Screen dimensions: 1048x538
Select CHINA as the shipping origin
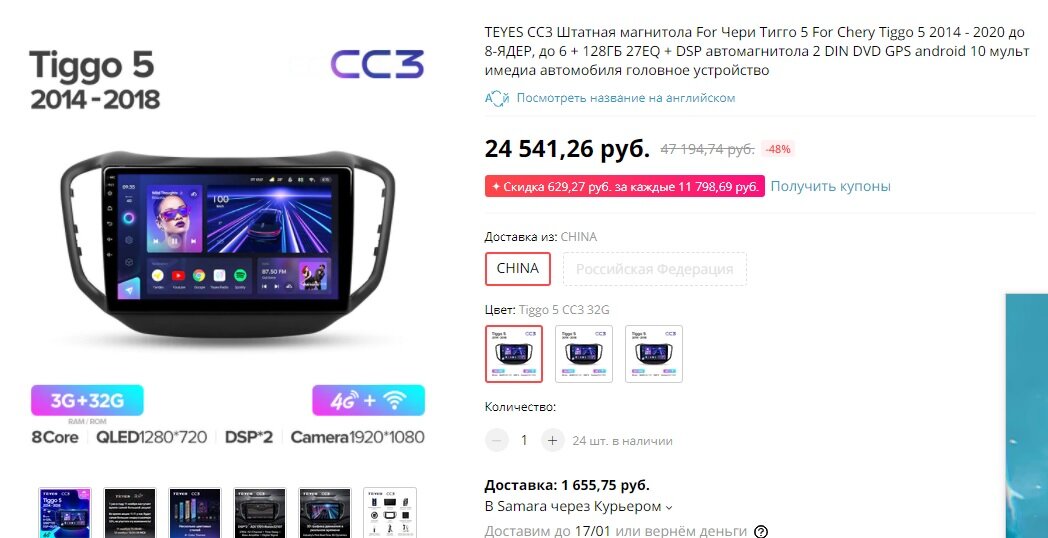click(517, 269)
